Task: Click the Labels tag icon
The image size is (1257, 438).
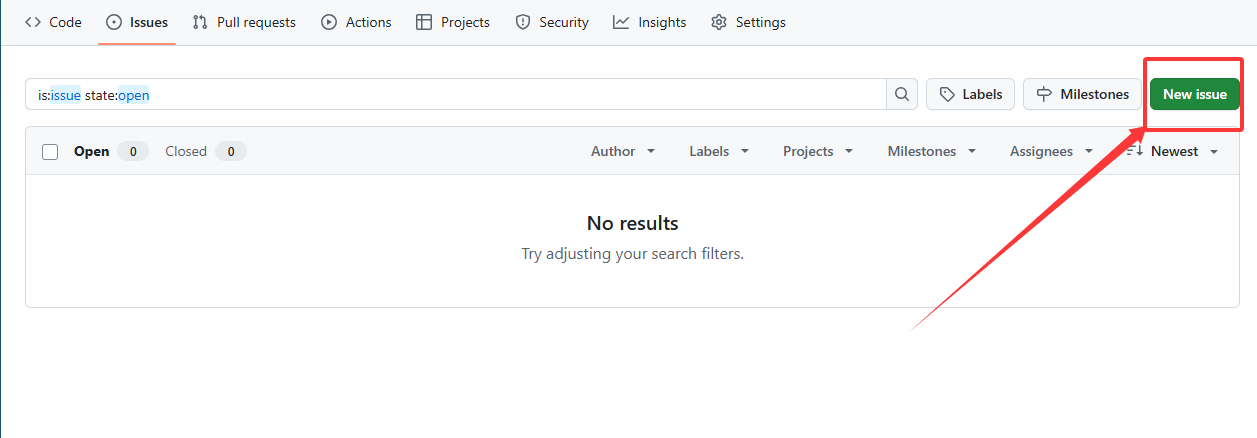Action: pos(947,95)
